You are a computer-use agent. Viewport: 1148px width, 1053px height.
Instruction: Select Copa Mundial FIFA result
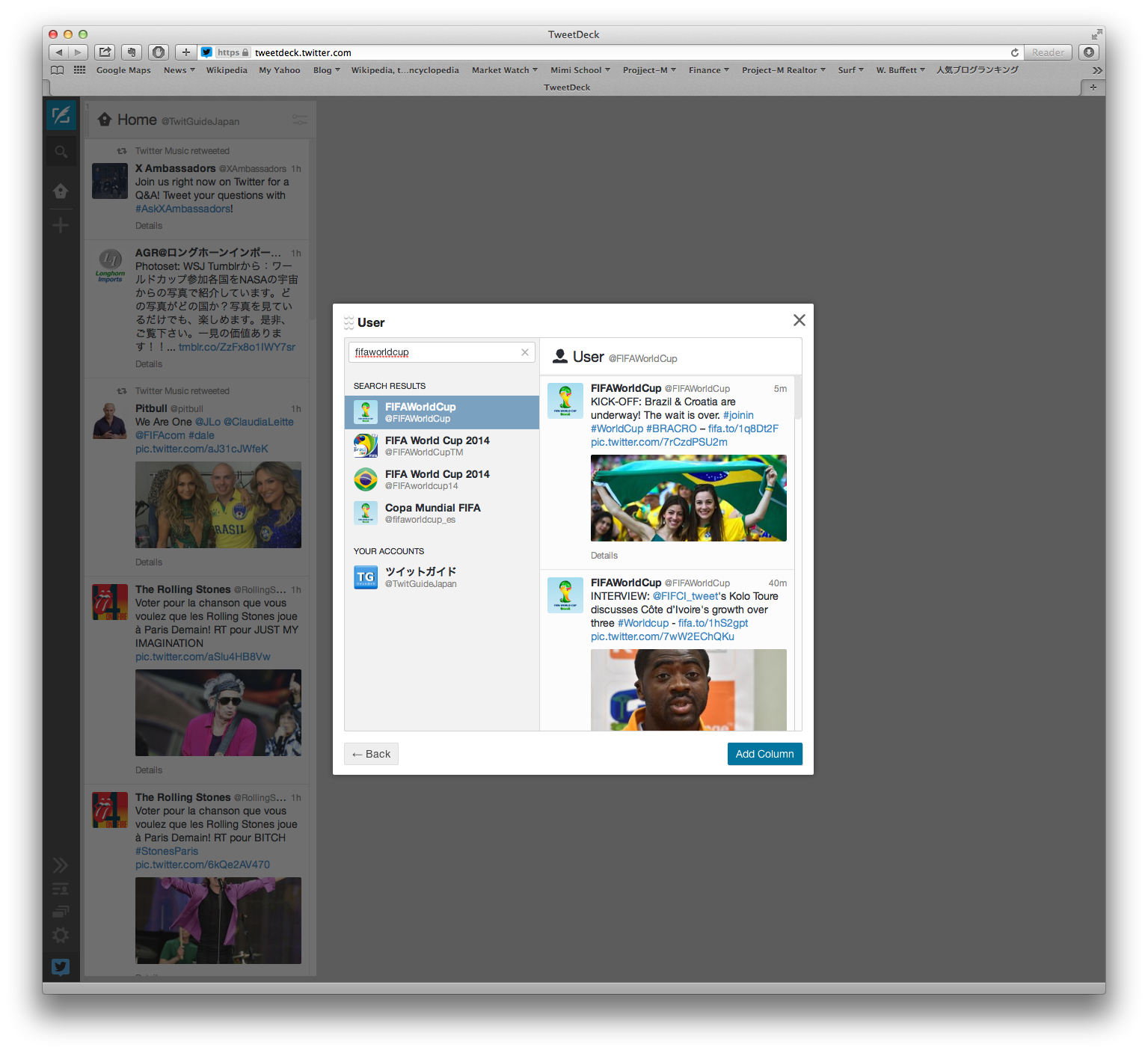click(442, 513)
